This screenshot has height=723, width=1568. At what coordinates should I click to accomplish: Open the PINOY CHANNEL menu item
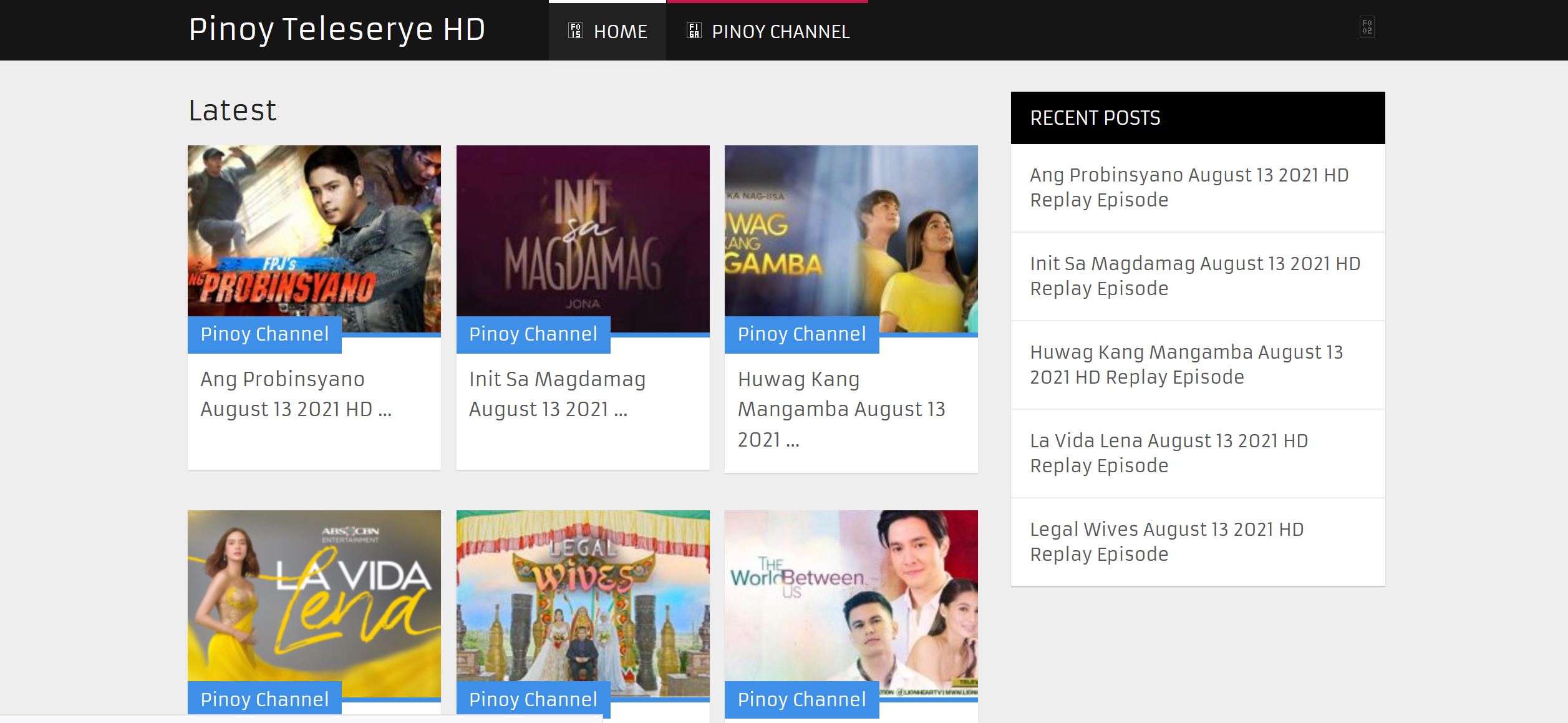click(768, 31)
